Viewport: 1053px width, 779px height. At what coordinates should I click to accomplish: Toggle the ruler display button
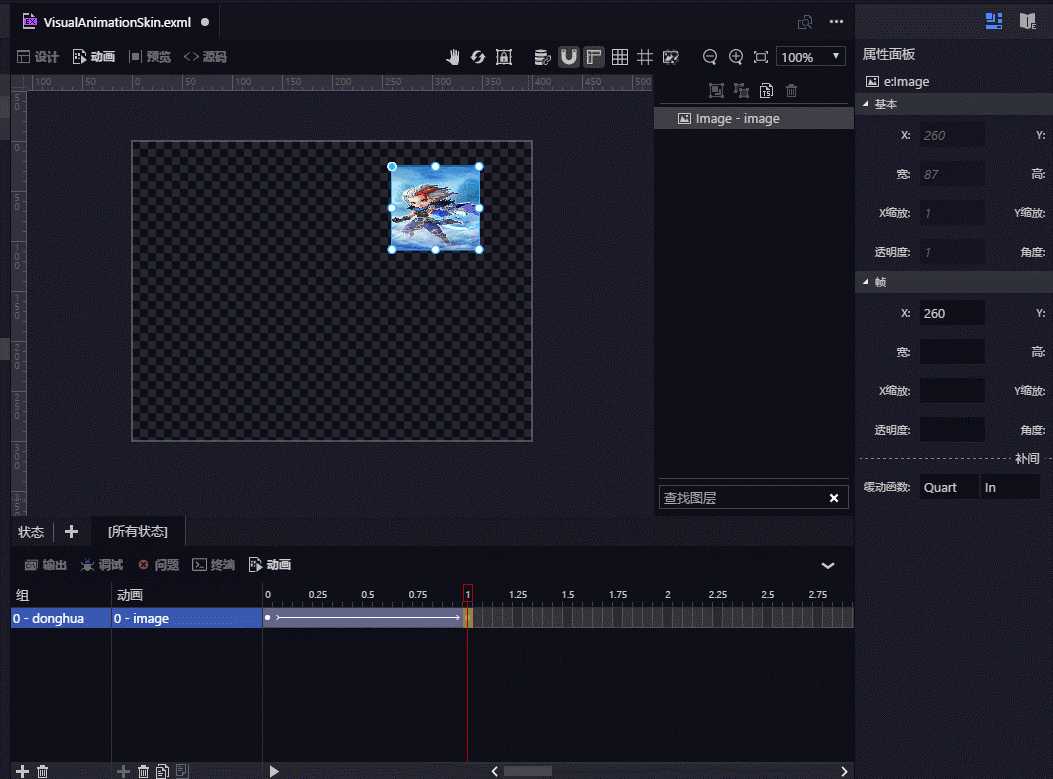594,57
